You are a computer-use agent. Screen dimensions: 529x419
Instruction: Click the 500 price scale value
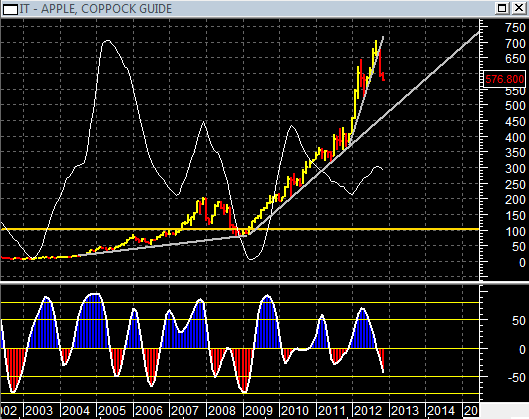[515, 106]
